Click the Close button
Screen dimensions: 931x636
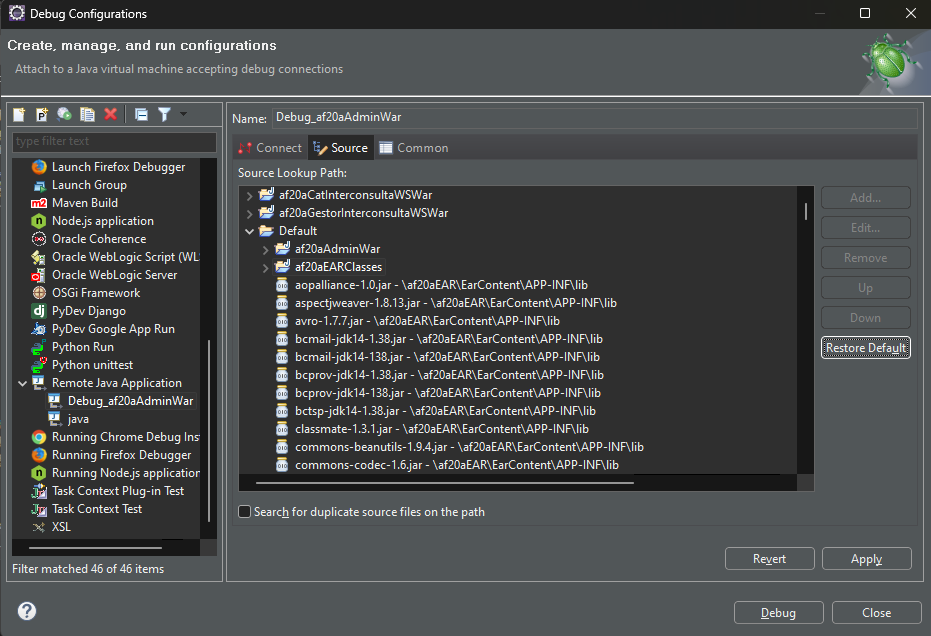point(876,613)
